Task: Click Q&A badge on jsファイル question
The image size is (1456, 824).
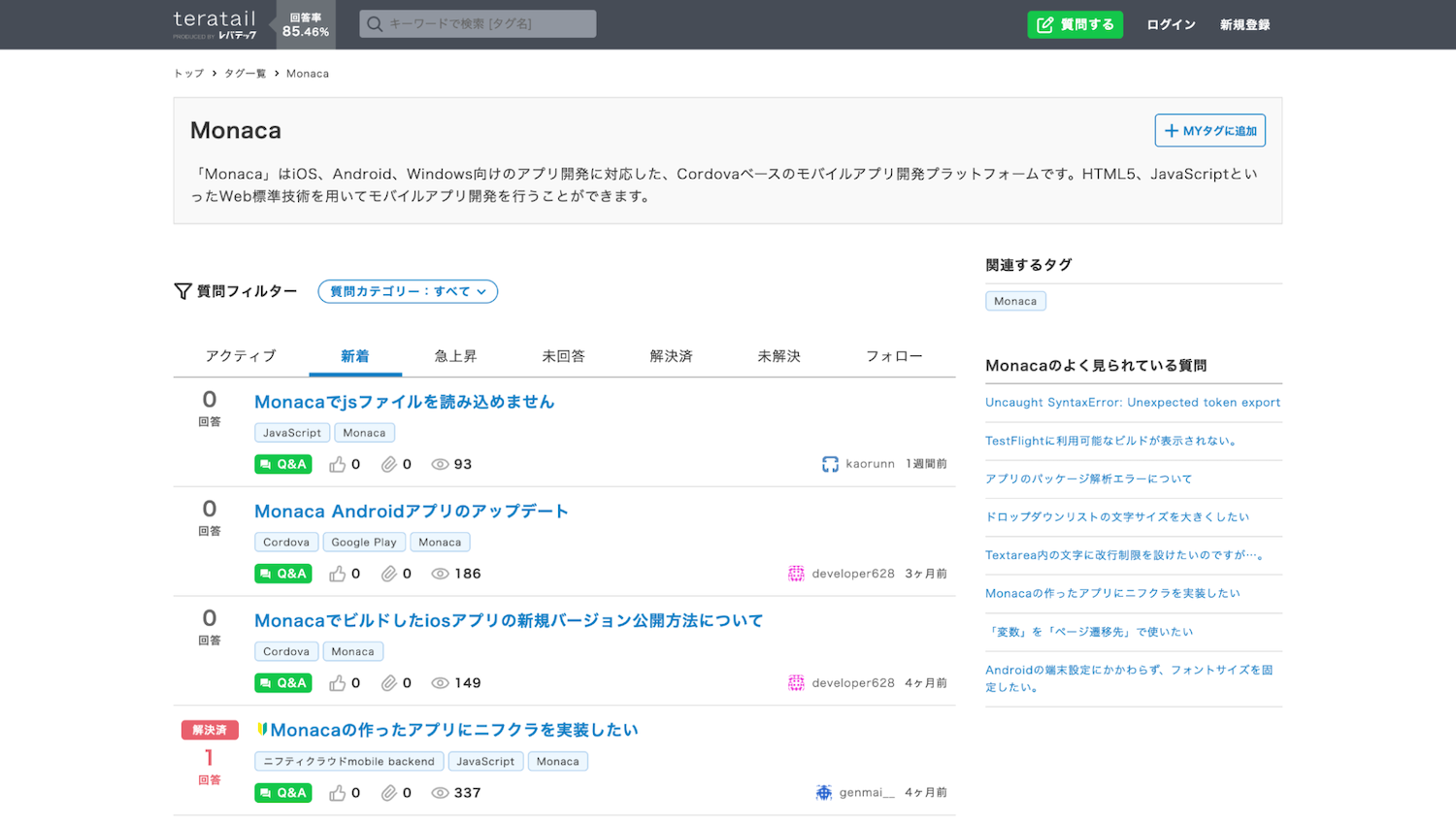Action: (x=283, y=465)
